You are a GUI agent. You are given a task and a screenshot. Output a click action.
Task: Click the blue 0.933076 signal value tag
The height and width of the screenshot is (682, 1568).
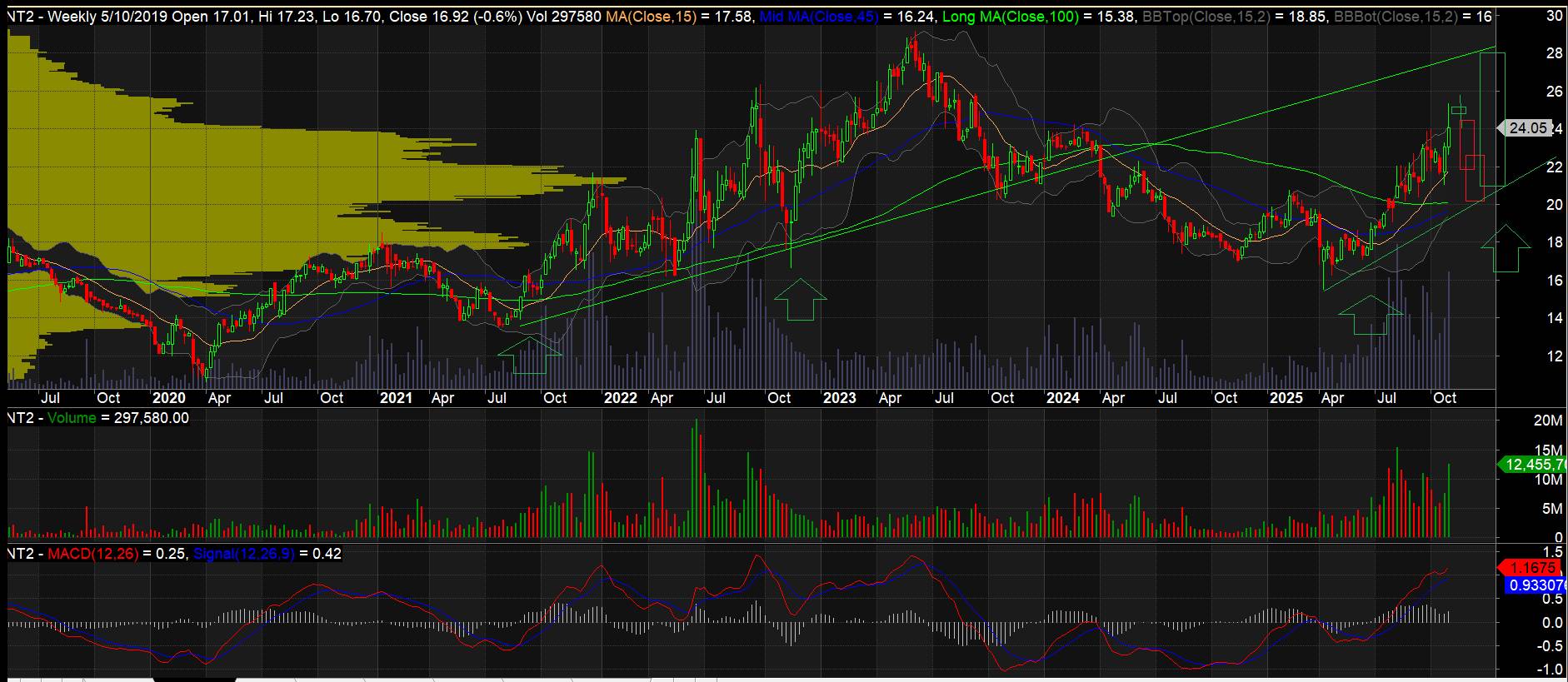[1536, 585]
